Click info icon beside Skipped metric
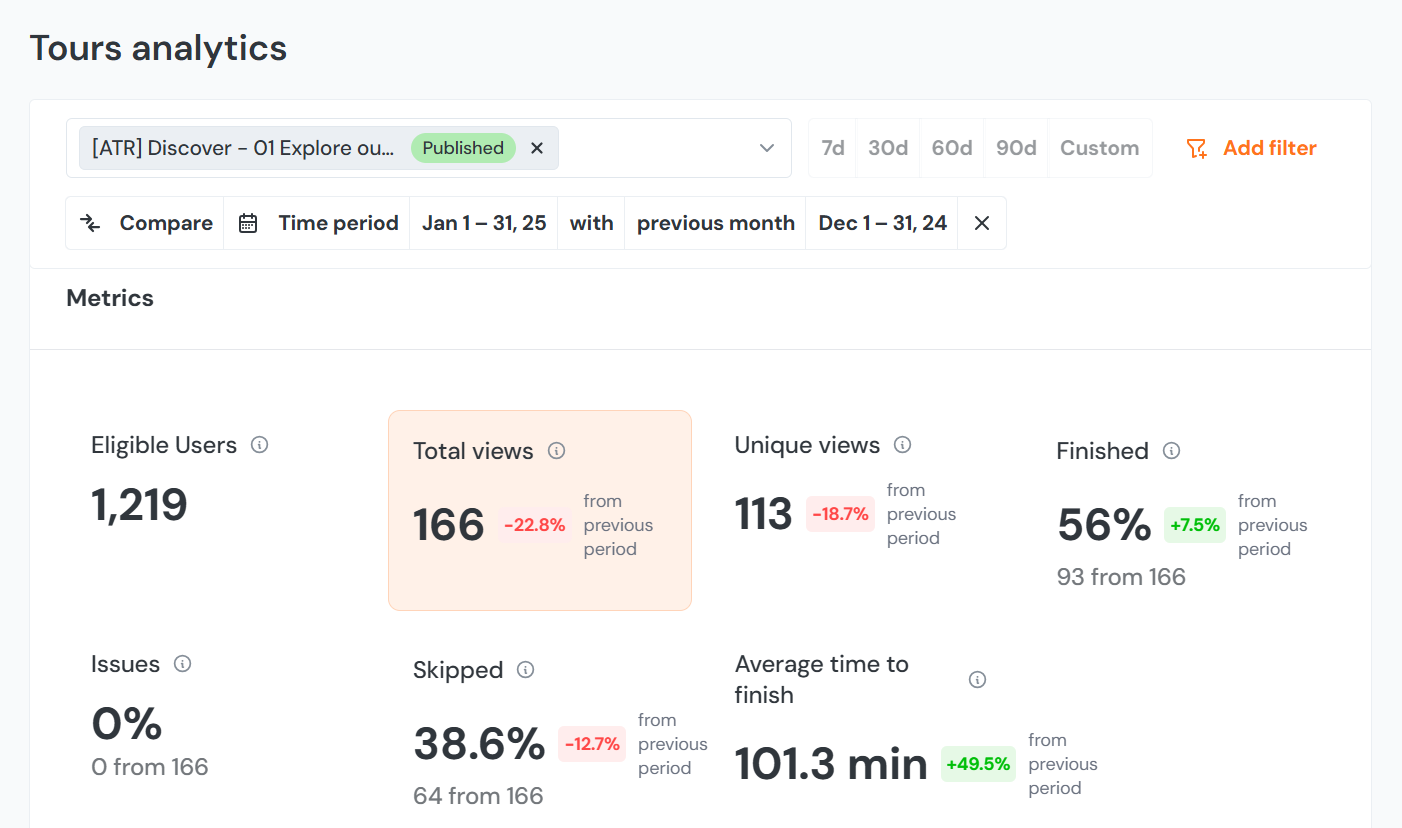This screenshot has height=828, width=1402. click(x=525, y=670)
